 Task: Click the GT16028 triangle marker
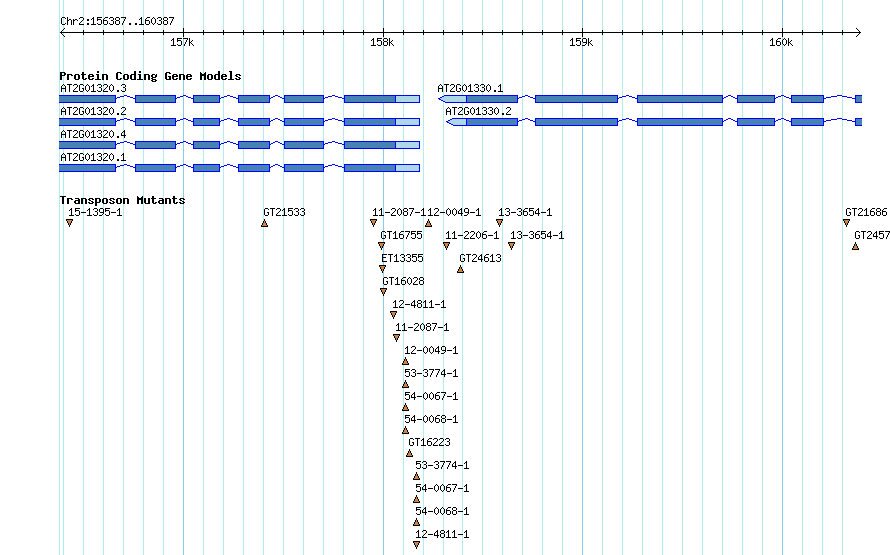(x=384, y=292)
